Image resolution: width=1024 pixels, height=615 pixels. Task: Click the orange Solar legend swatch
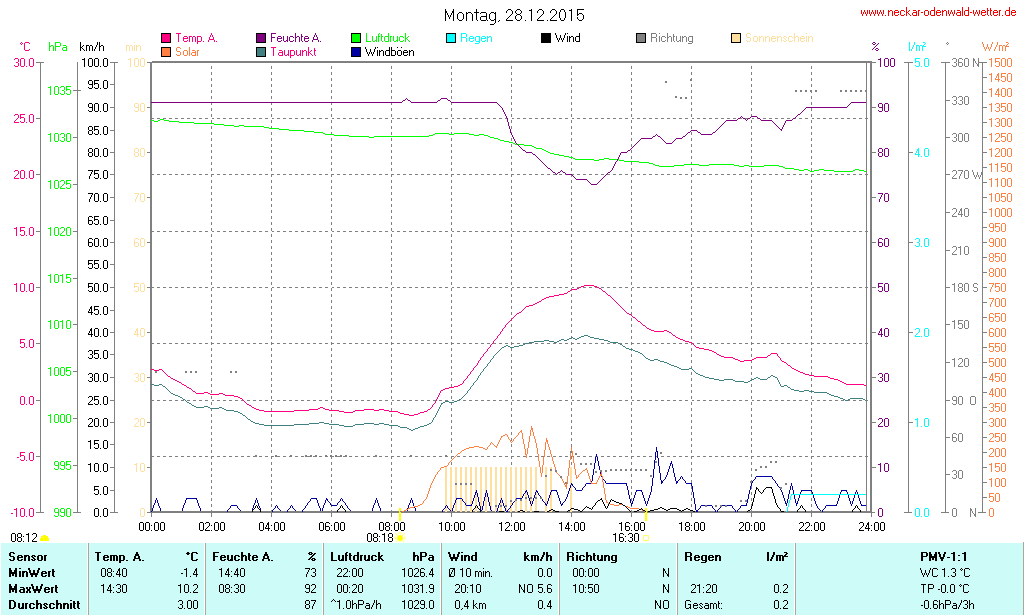(166, 51)
